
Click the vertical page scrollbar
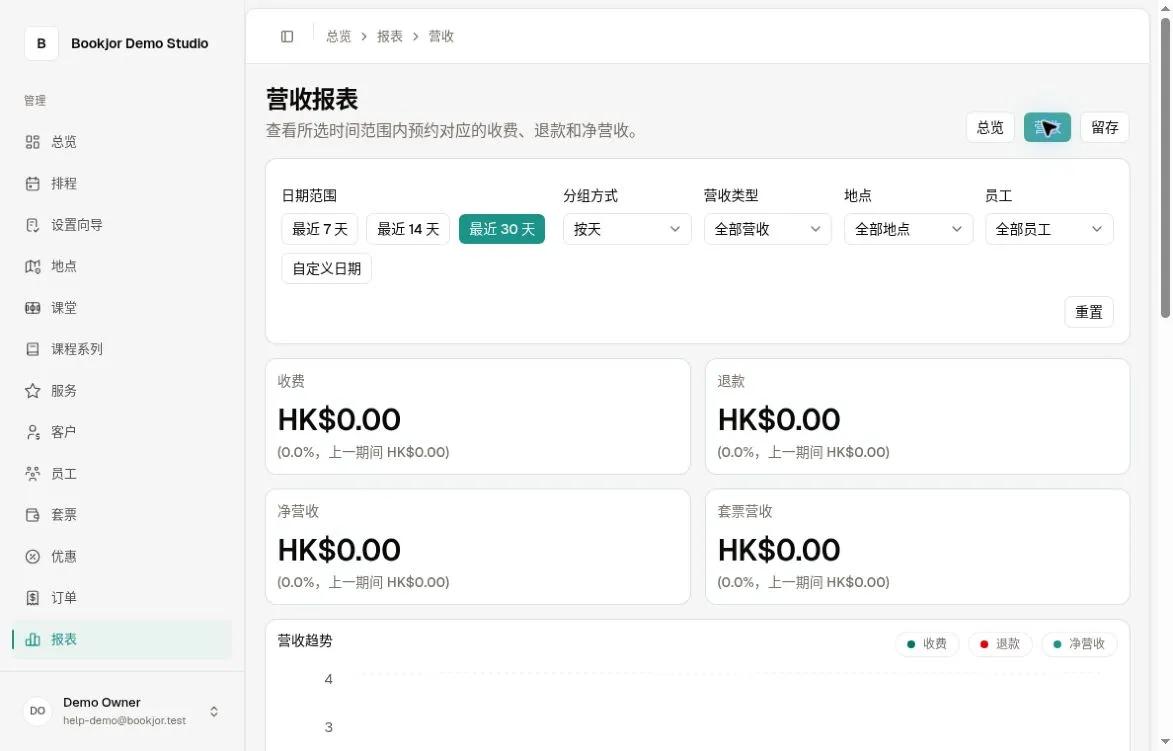pos(1166,168)
